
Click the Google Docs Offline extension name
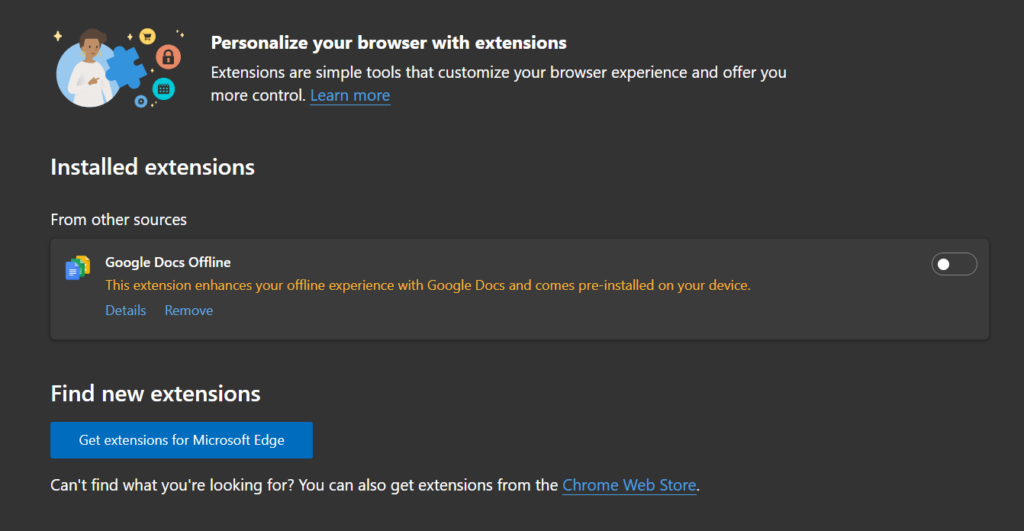click(x=168, y=262)
